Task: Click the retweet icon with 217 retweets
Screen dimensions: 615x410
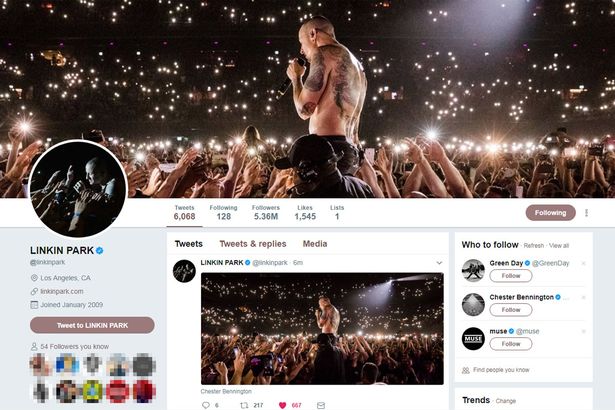Action: coord(244,405)
